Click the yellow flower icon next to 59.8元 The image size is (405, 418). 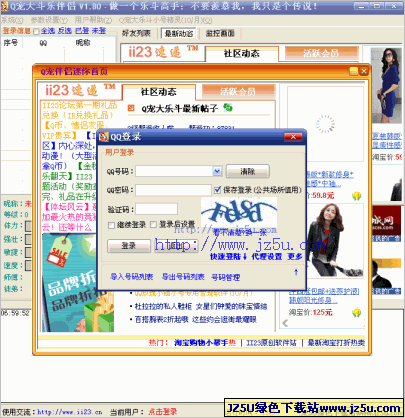pos(357,196)
